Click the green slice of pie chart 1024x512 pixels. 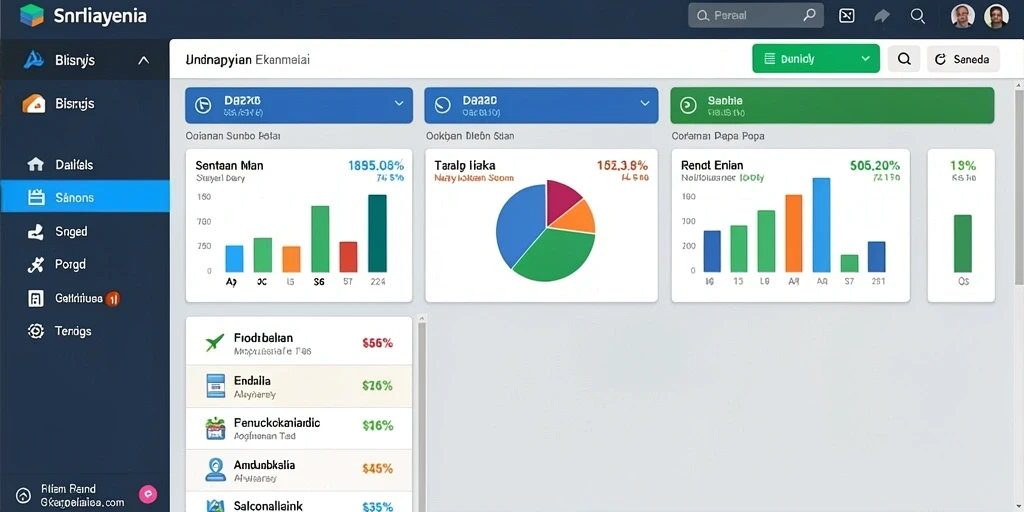(555, 256)
